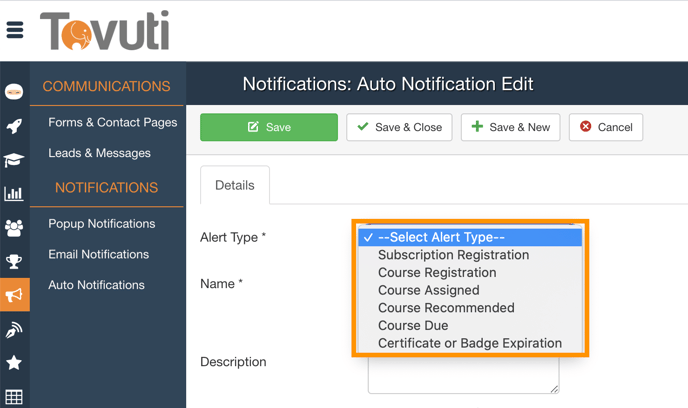Switch to the Details tab

[x=235, y=185]
